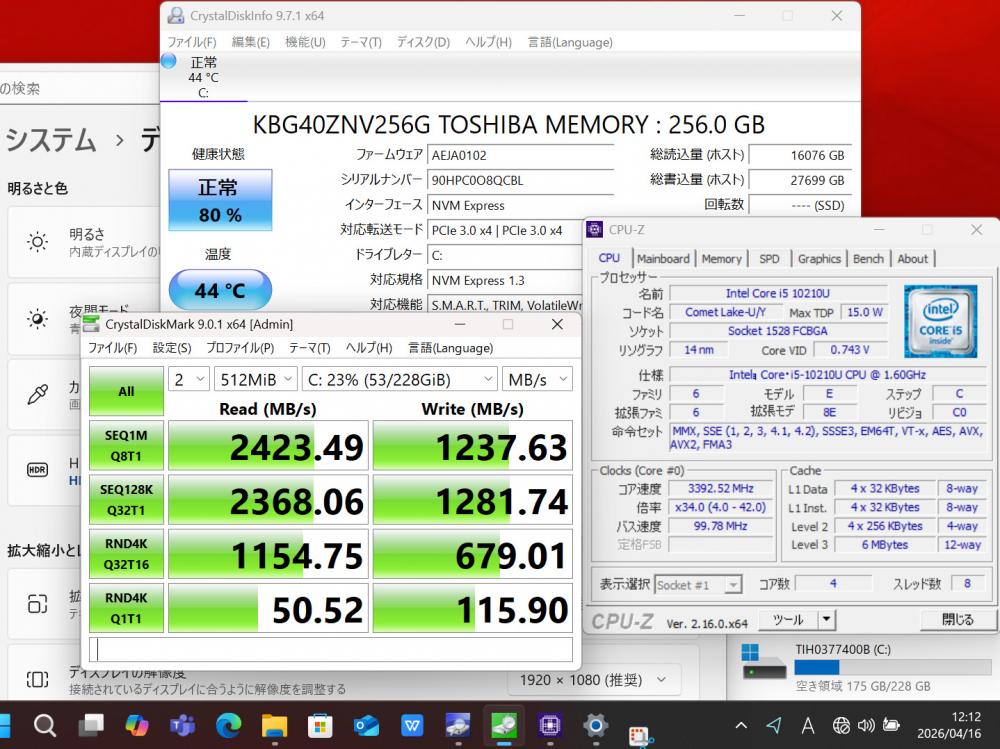This screenshot has height=749, width=1000.
Task: Click C: drive icon in Explorer
Action: click(763, 663)
